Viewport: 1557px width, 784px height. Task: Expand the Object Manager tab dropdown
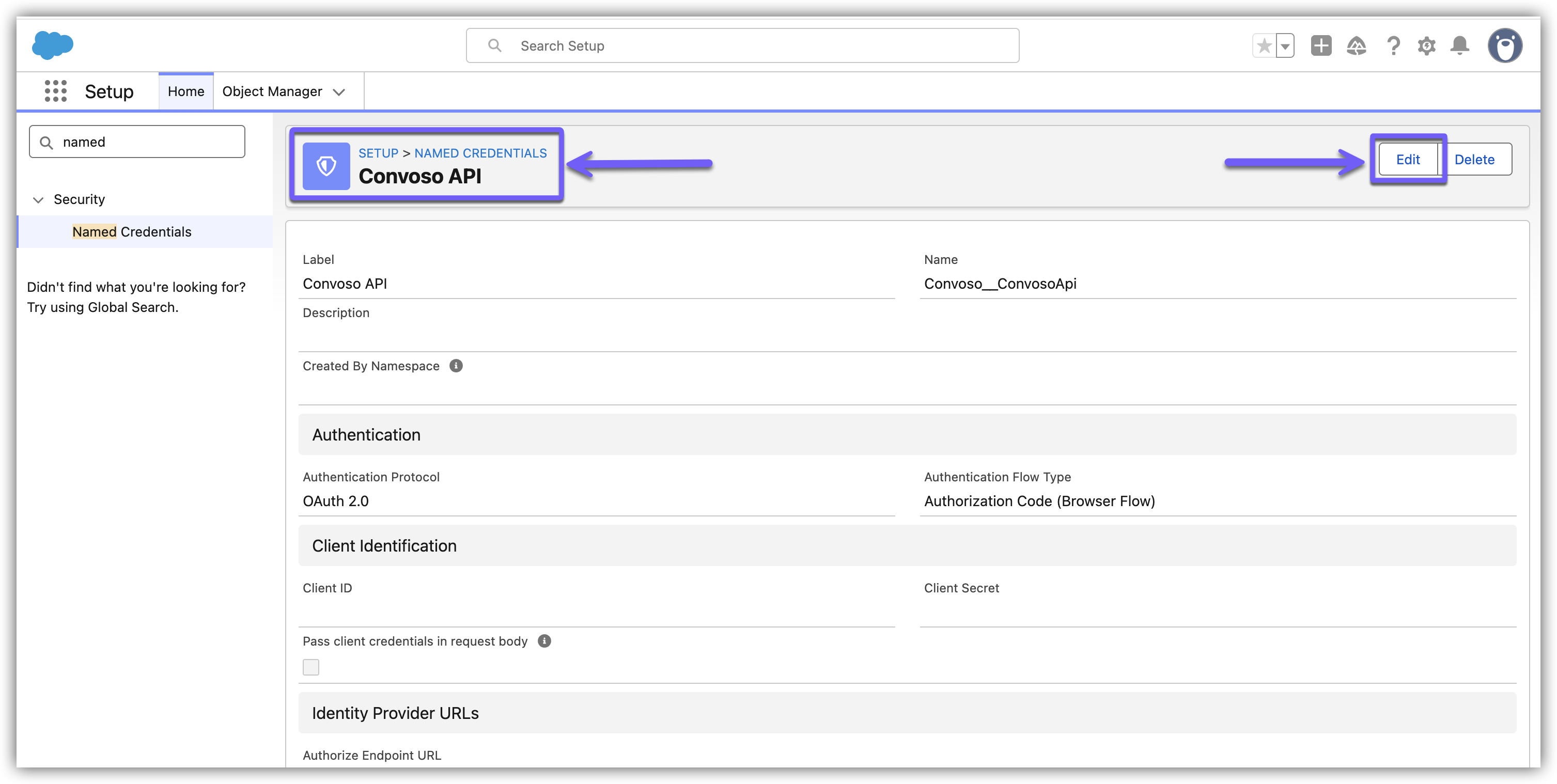[x=339, y=92]
